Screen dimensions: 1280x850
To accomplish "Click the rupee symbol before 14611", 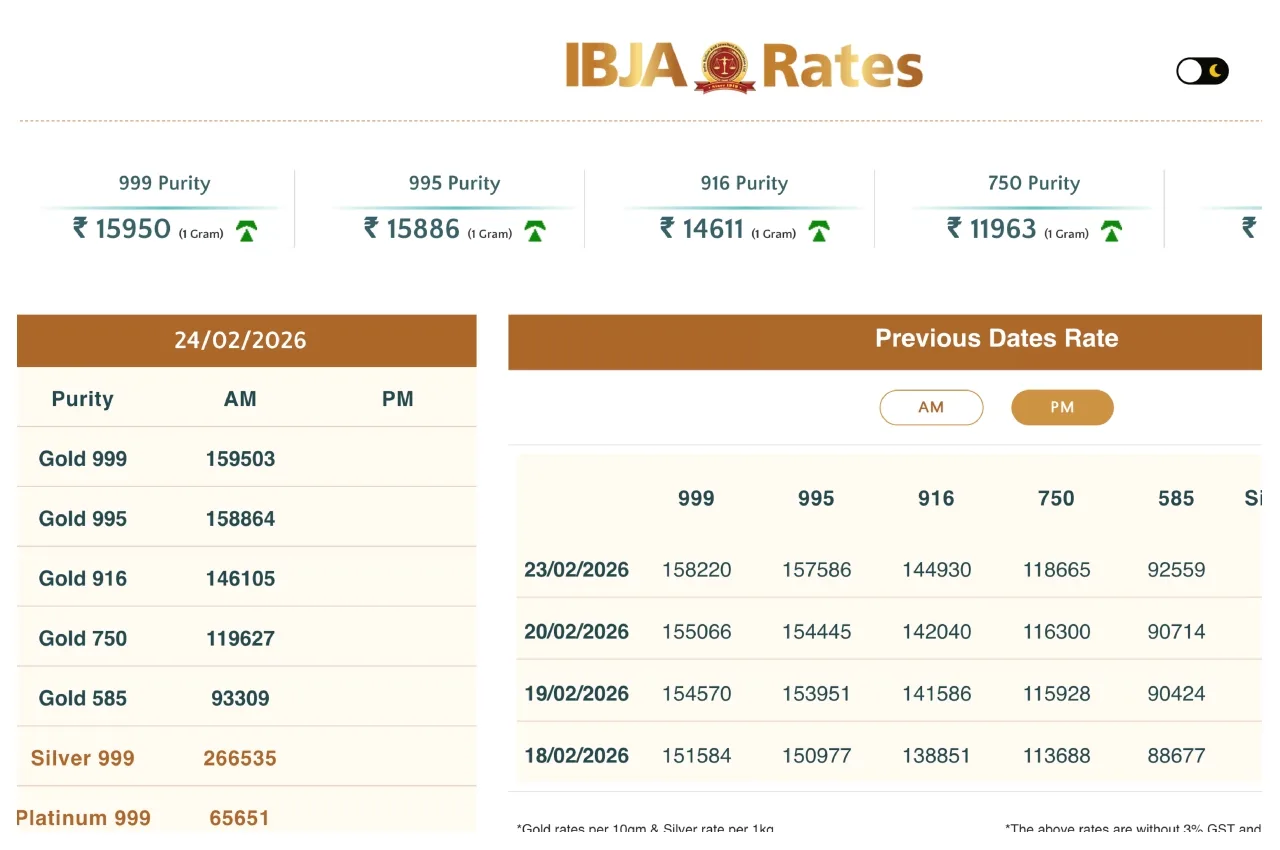I will (667, 228).
